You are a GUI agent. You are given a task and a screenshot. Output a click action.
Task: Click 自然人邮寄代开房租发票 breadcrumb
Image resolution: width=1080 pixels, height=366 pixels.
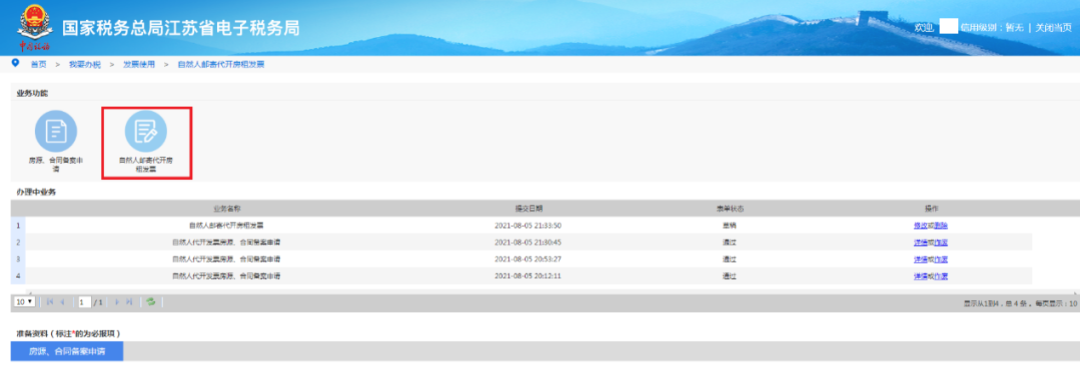[220, 64]
